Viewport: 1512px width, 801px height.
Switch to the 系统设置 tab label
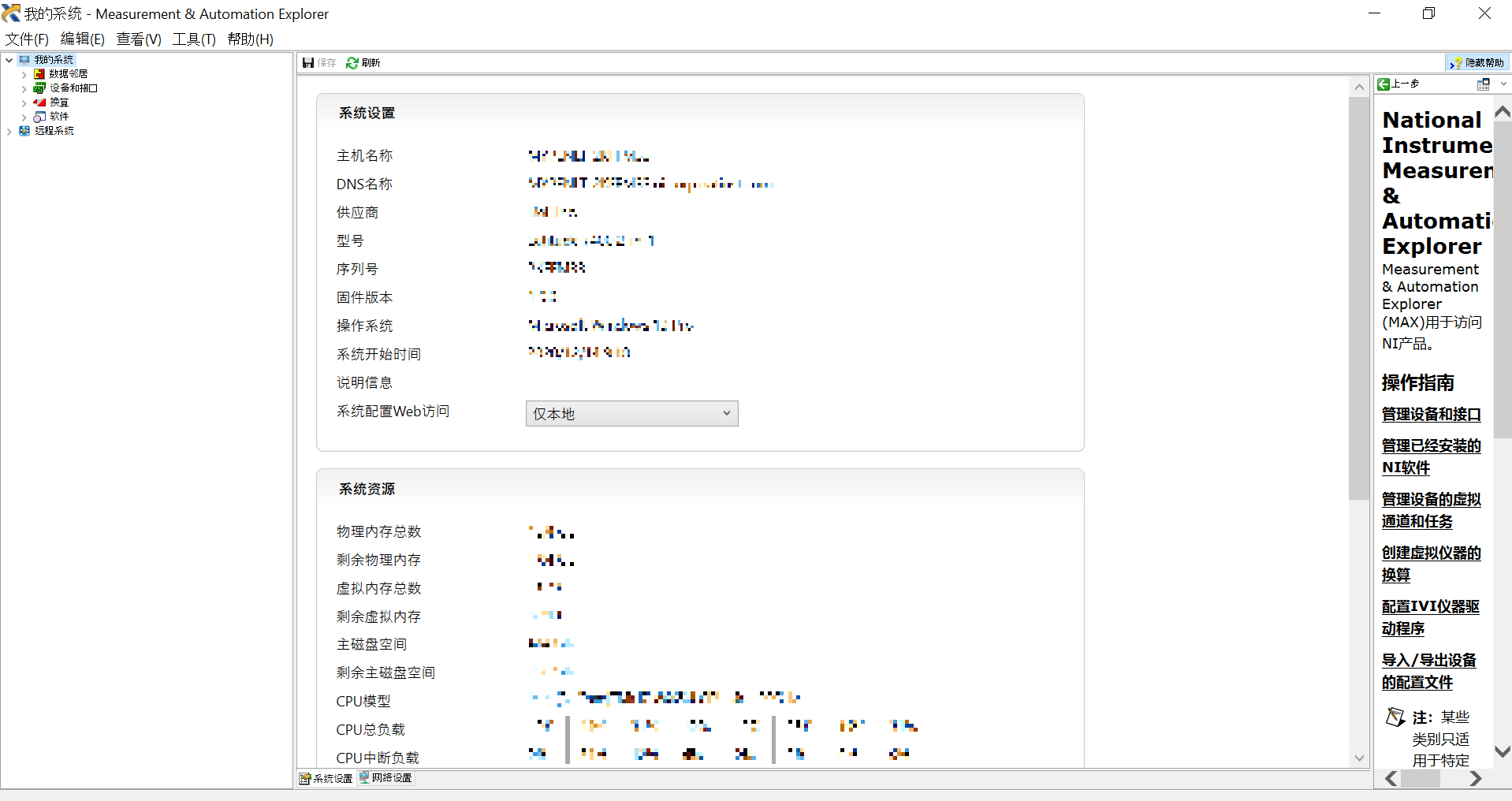pyautogui.click(x=333, y=779)
